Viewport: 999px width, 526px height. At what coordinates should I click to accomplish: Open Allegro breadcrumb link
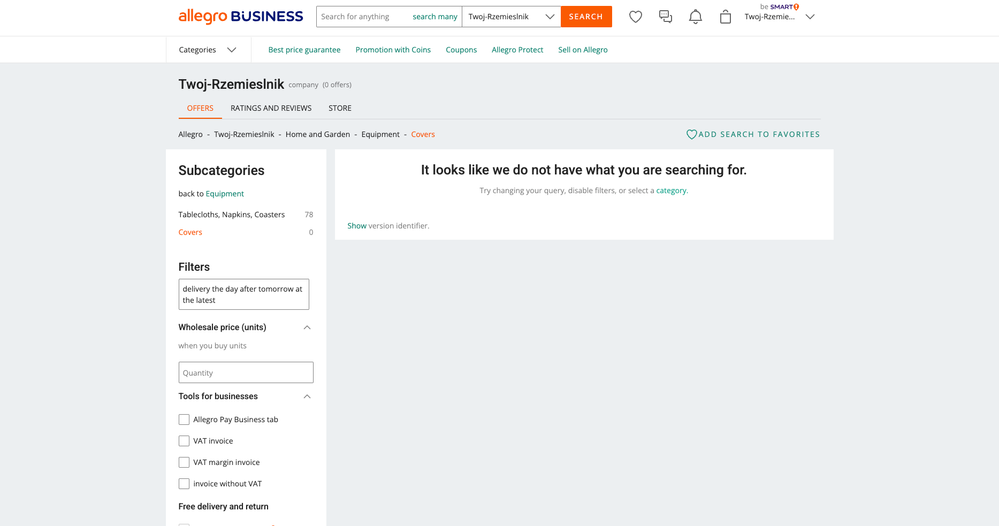click(x=190, y=134)
